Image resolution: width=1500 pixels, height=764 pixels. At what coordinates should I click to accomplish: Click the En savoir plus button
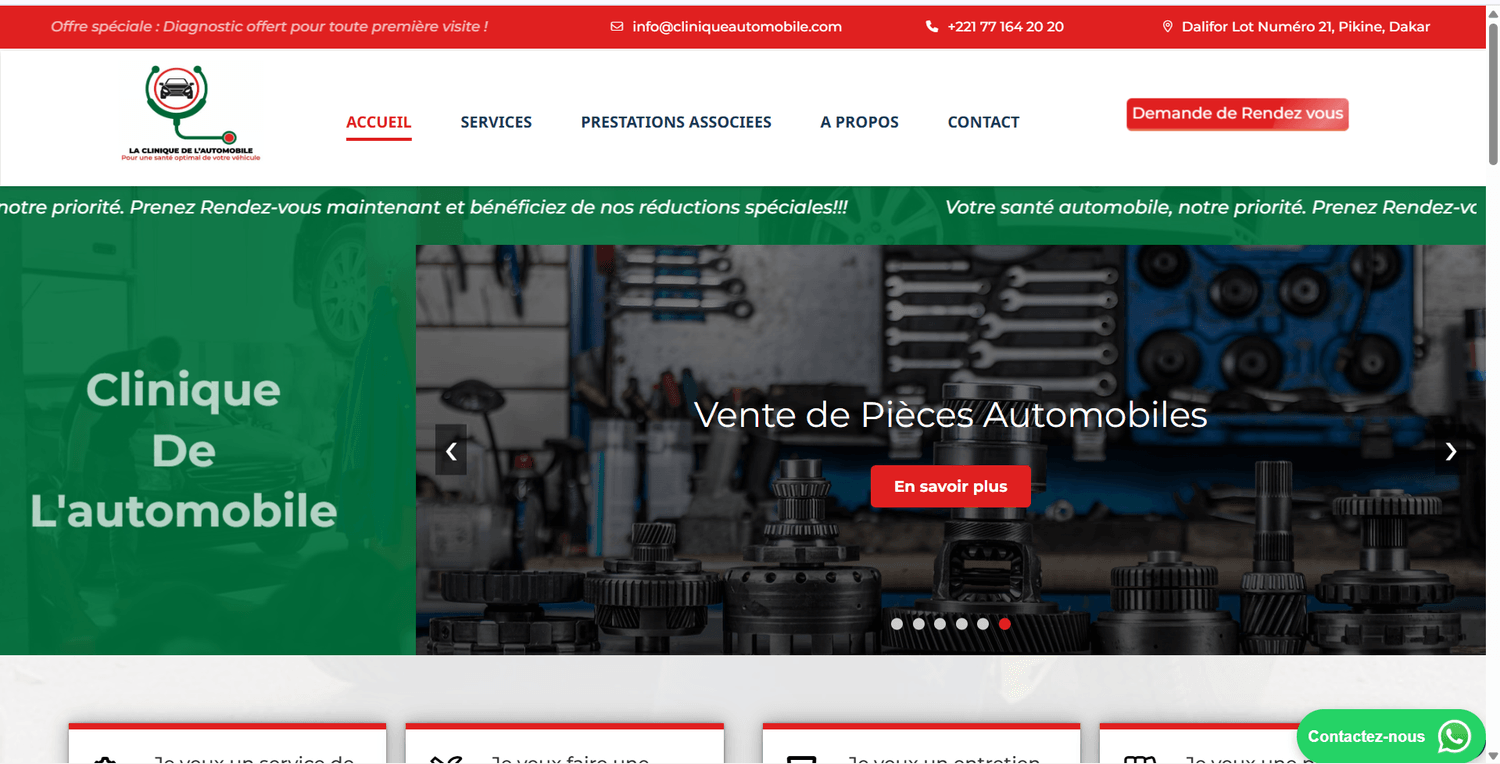(950, 486)
